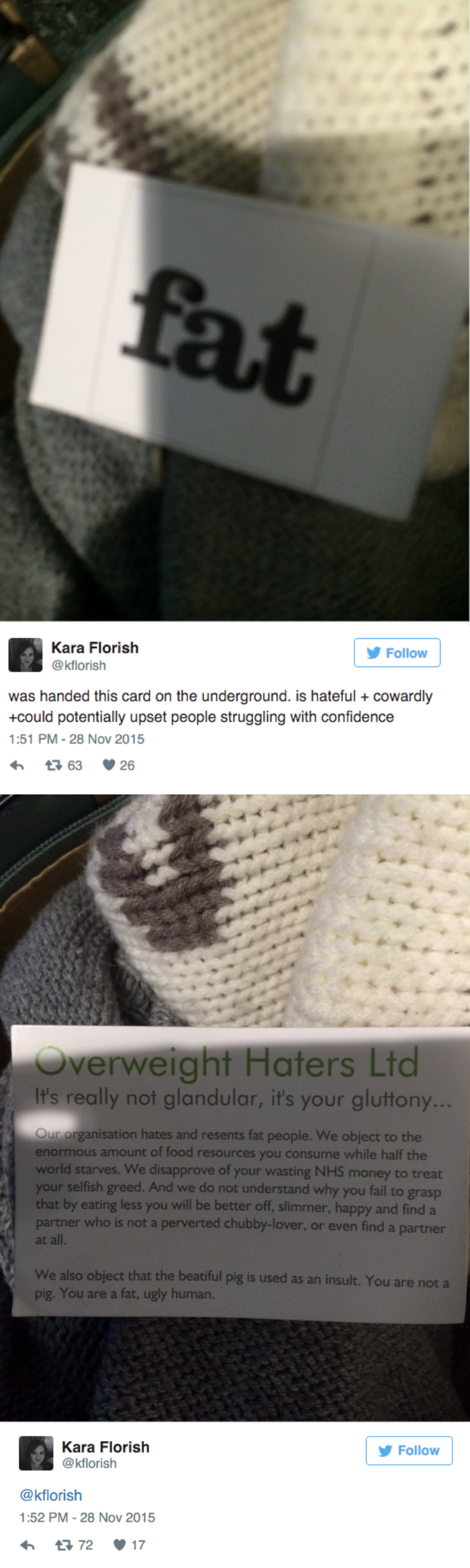Click the first tweet text about the underground card
470x1568 pixels.
click(220, 707)
